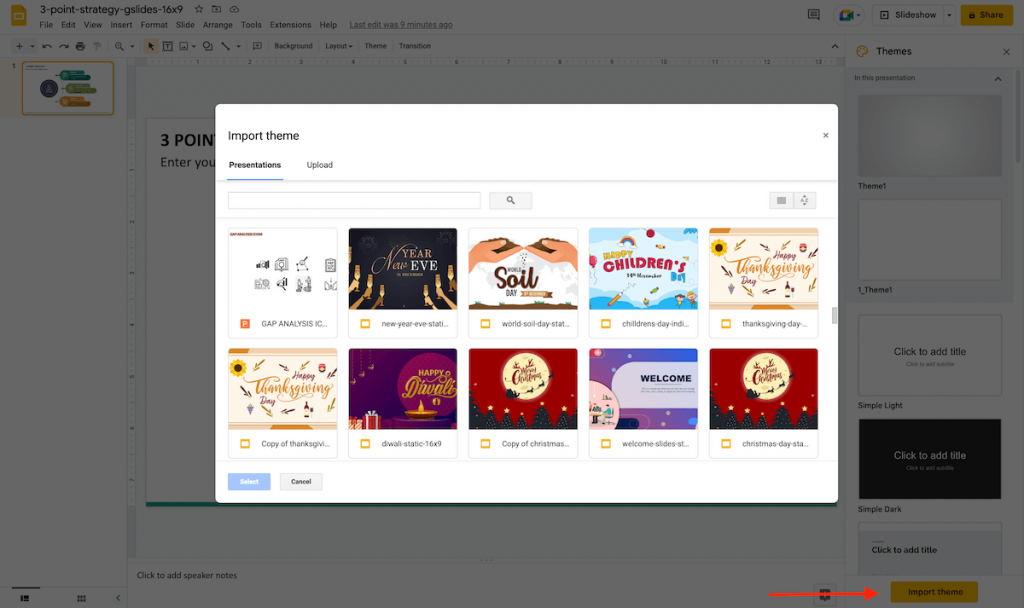Viewport: 1024px width, 608px height.
Task: Select the Line tool
Action: 228,46
